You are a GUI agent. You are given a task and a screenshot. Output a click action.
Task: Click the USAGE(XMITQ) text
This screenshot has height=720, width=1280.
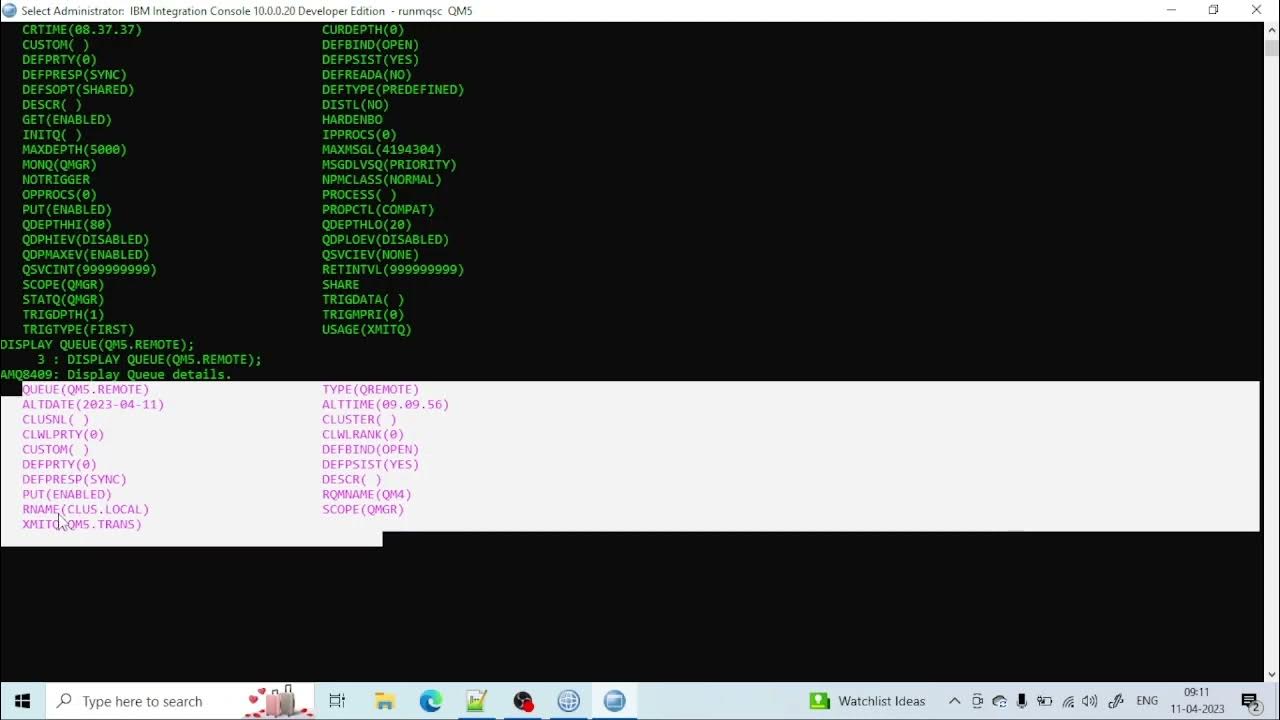(367, 329)
